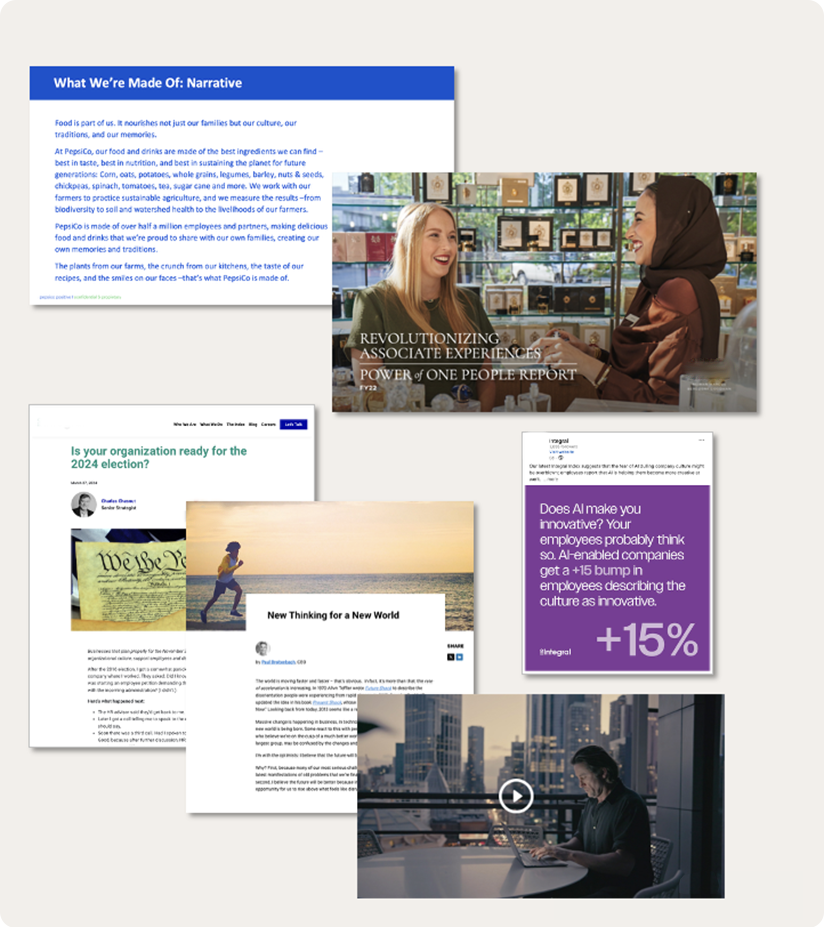Click the New Thinking for a New World title
The width and height of the screenshot is (824, 927).
coord(333,615)
